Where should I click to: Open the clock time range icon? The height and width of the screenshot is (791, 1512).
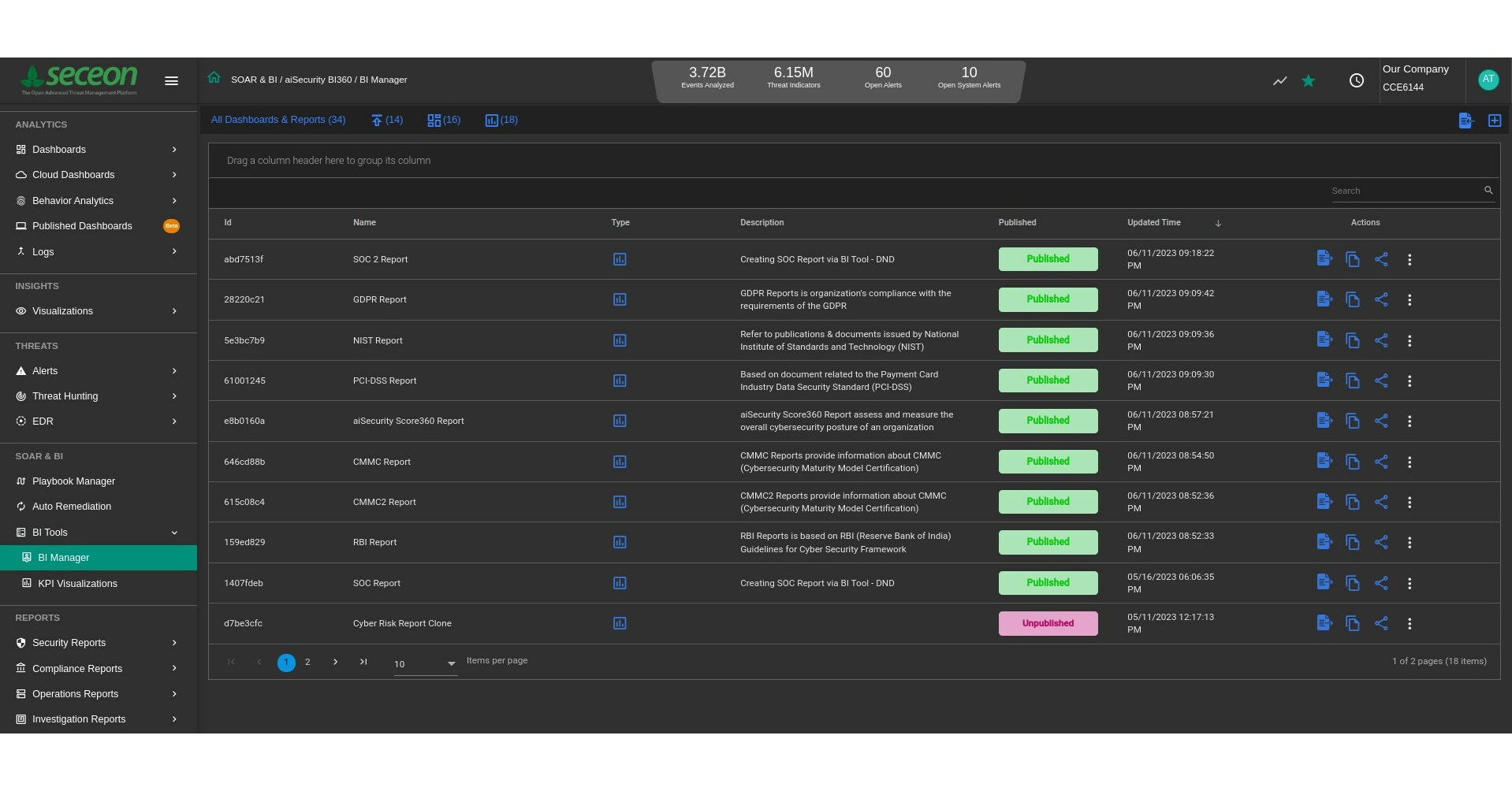point(1356,80)
